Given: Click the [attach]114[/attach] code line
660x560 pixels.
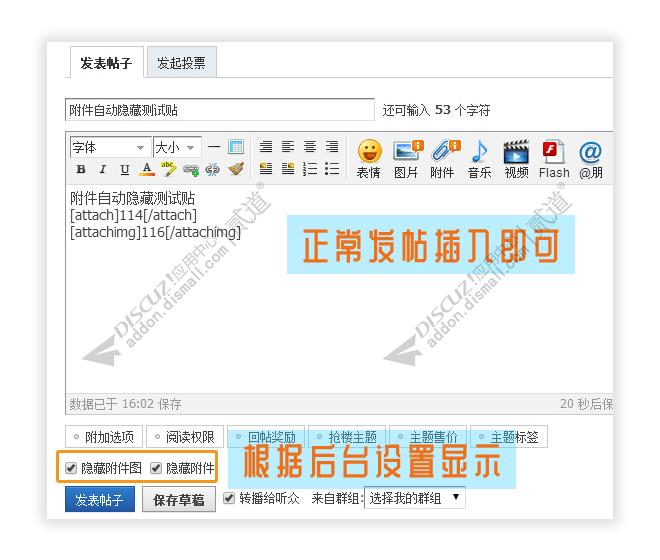Looking at the screenshot, I should tap(133, 215).
